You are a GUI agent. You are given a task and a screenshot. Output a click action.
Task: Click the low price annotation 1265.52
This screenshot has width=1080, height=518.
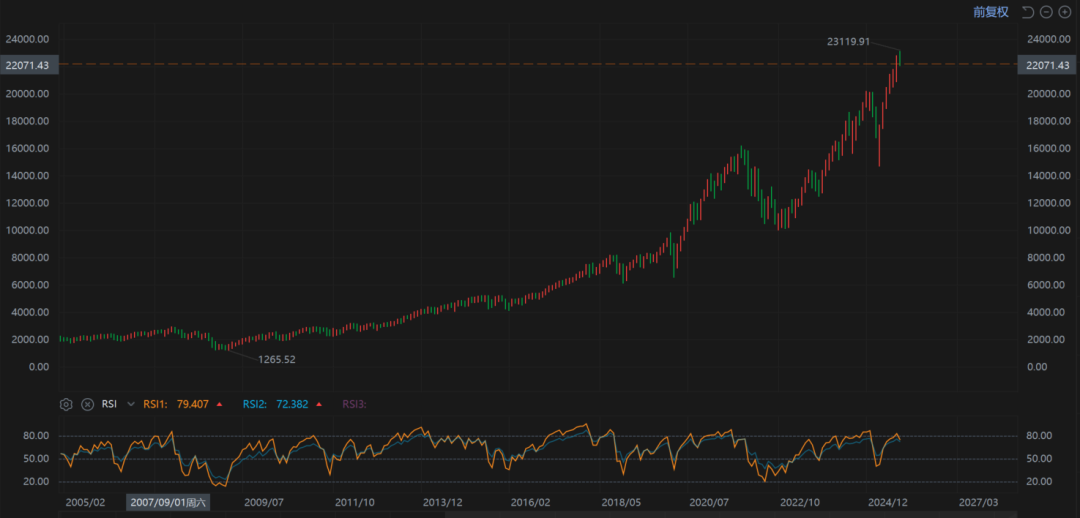[277, 359]
